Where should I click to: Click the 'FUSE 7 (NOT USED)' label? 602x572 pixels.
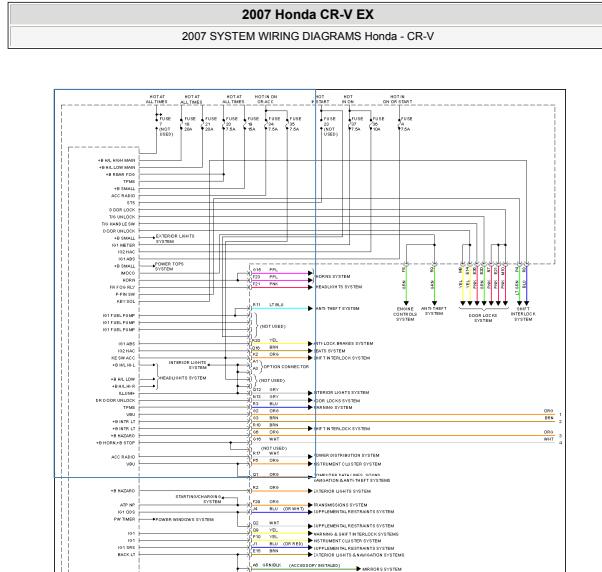[x=166, y=126]
